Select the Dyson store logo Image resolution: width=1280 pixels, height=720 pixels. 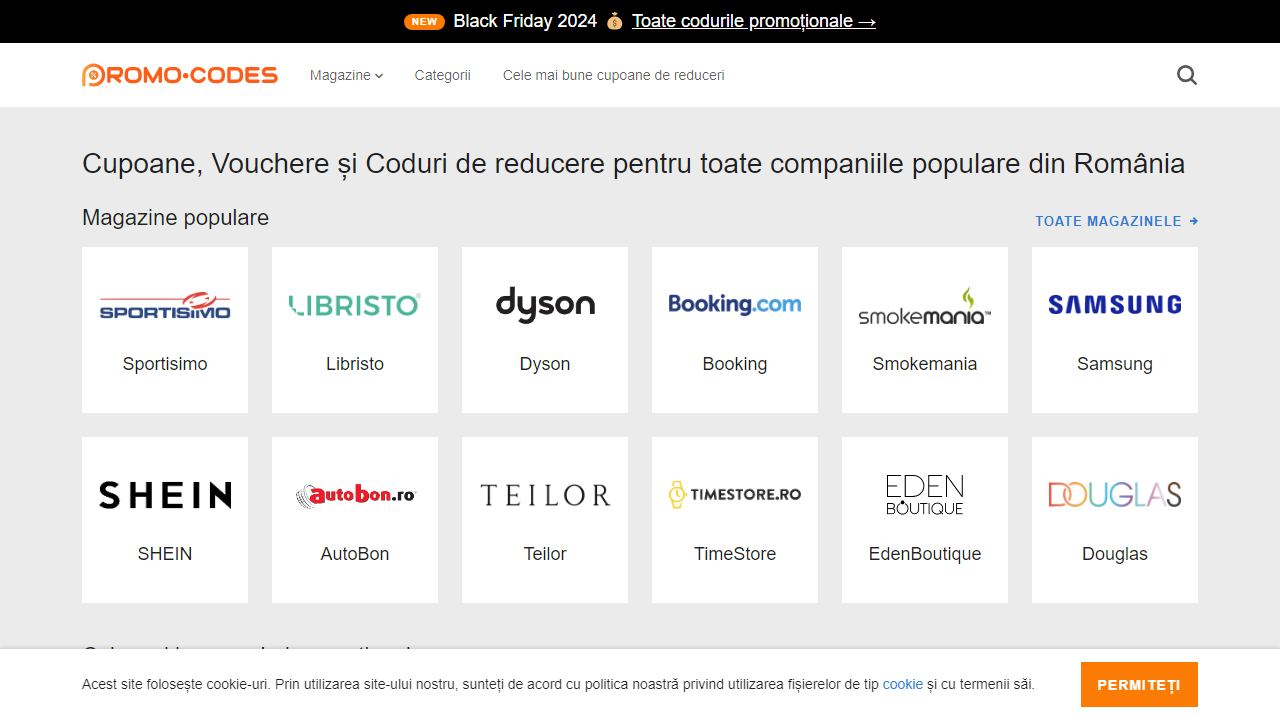point(545,304)
